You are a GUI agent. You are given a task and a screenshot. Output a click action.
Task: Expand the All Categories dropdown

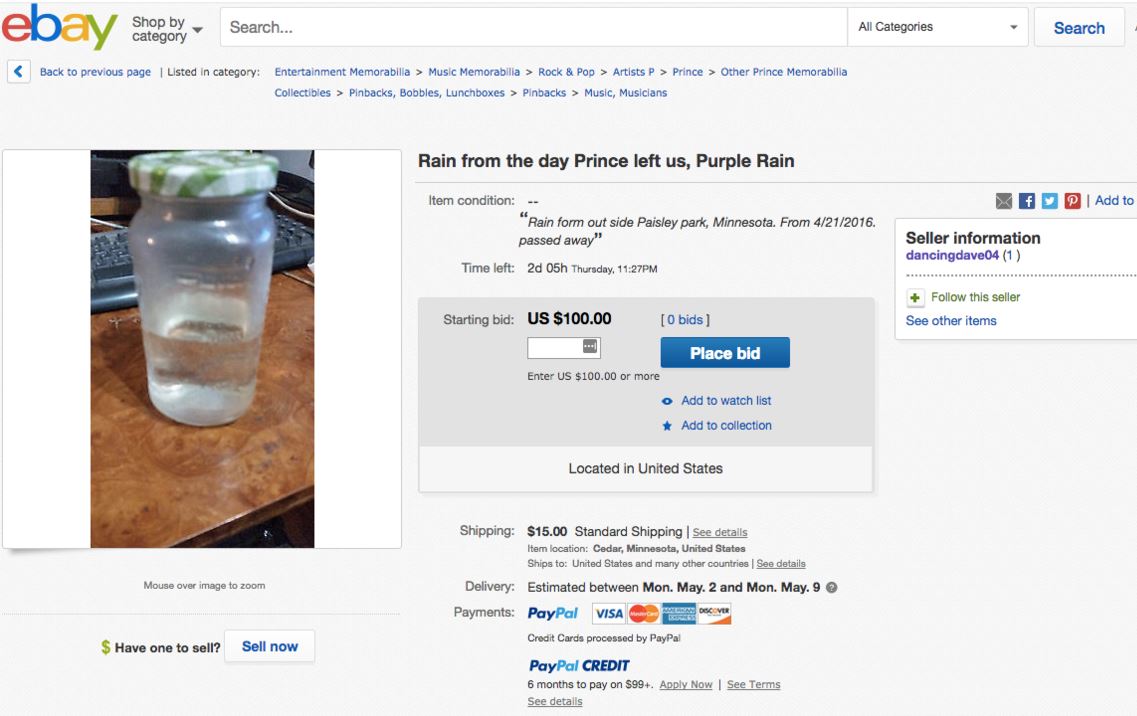tap(940, 28)
